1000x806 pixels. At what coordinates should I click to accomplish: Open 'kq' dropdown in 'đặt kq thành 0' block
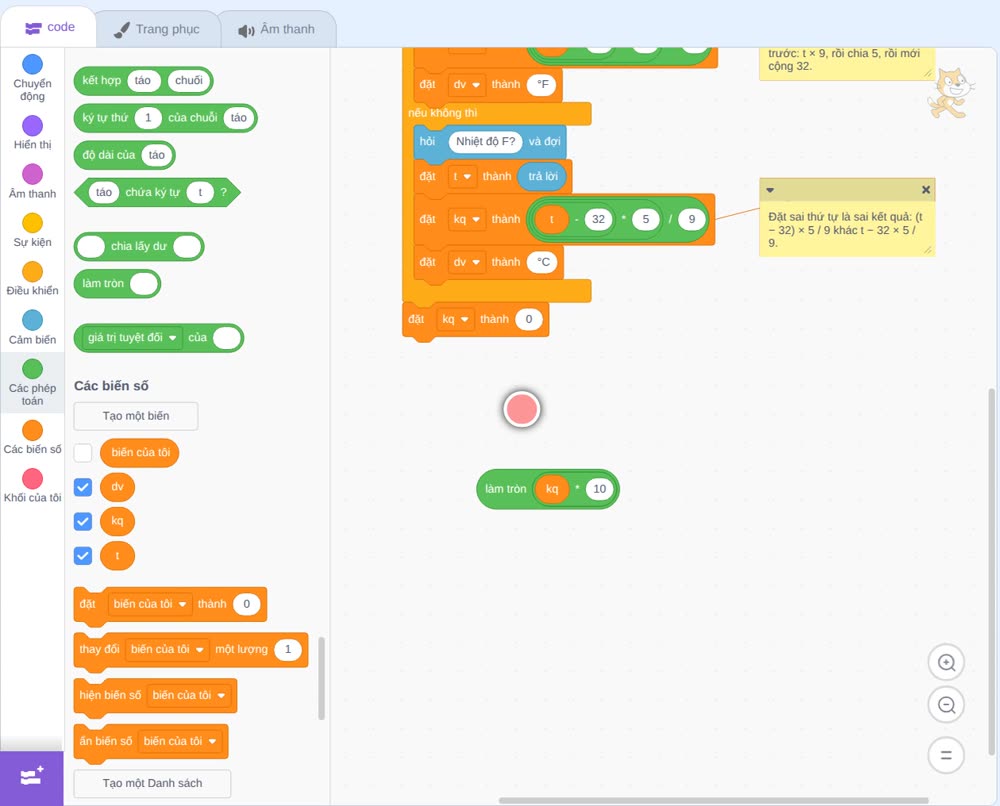[x=455, y=319]
